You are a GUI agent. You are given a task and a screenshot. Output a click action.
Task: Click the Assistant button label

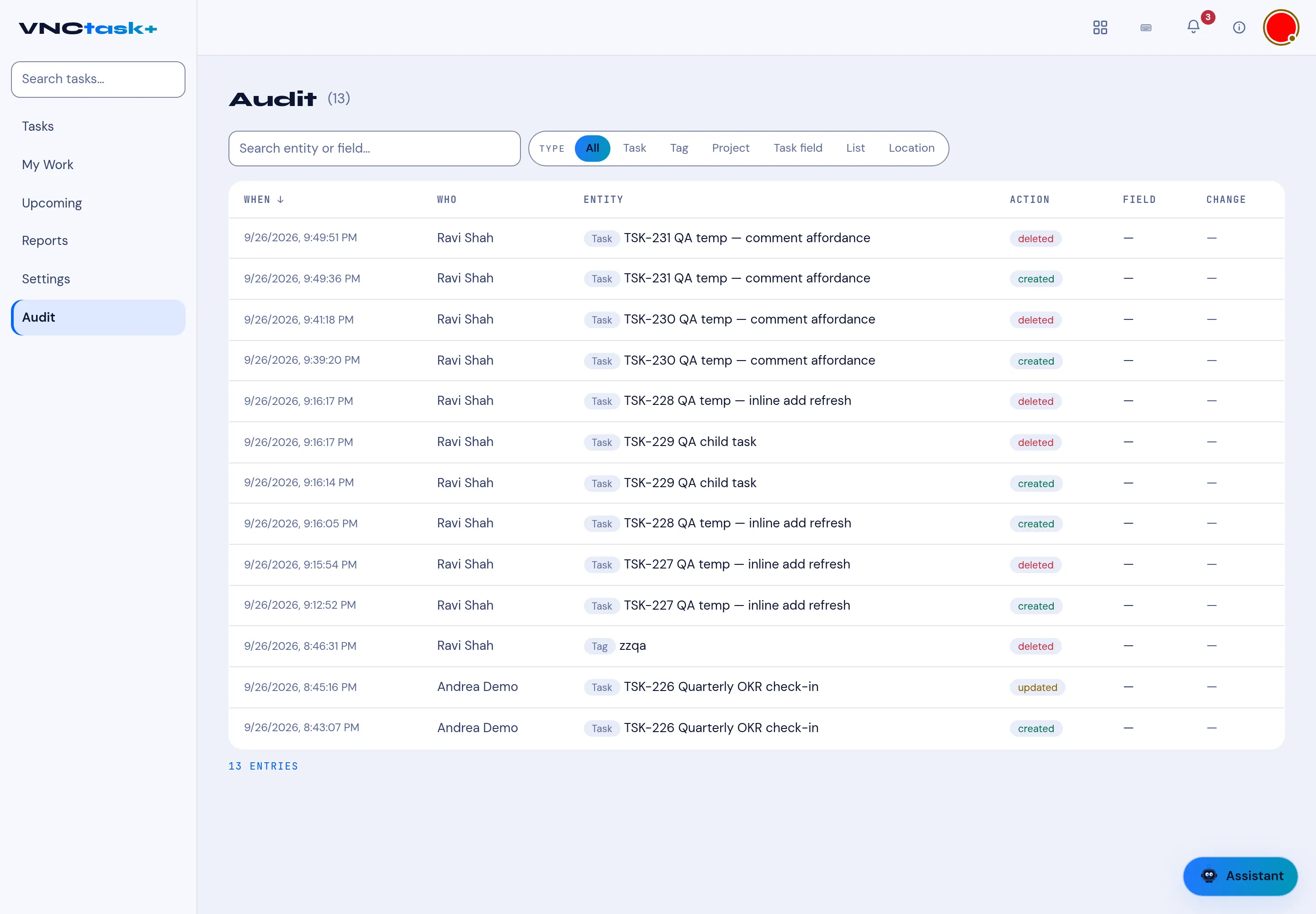pyautogui.click(x=1254, y=876)
